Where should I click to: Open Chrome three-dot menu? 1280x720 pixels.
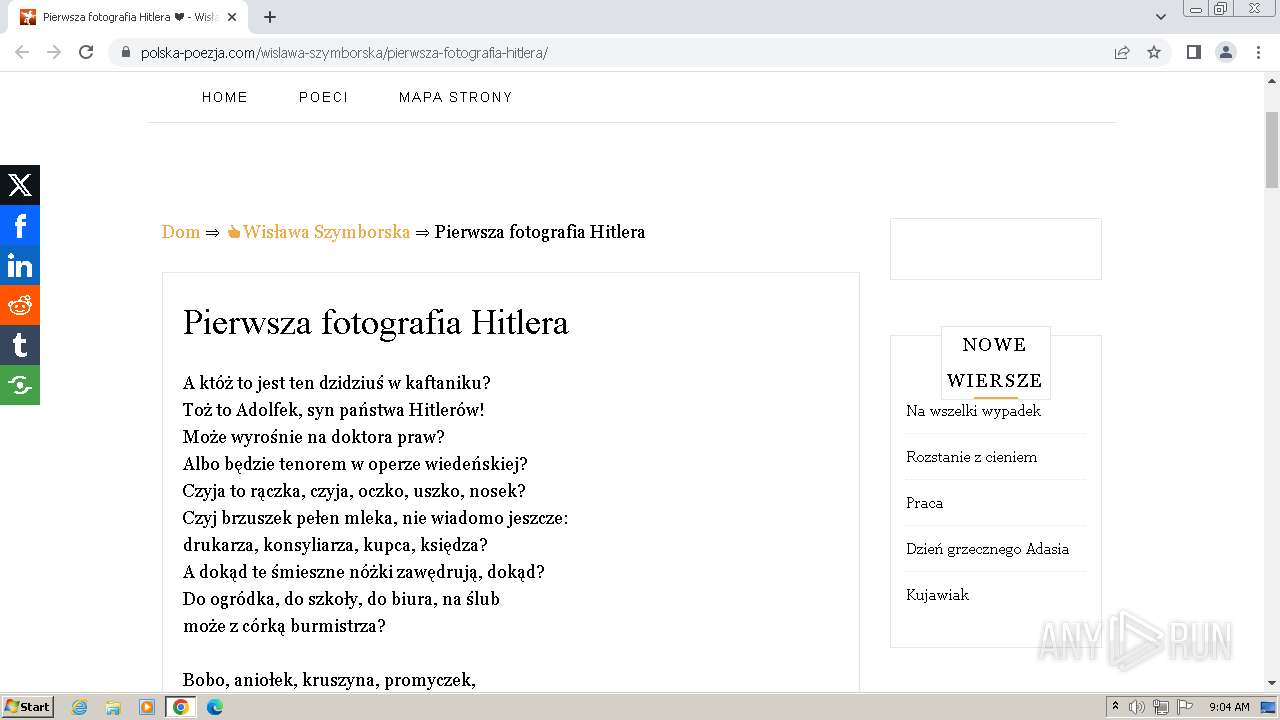coord(1258,52)
